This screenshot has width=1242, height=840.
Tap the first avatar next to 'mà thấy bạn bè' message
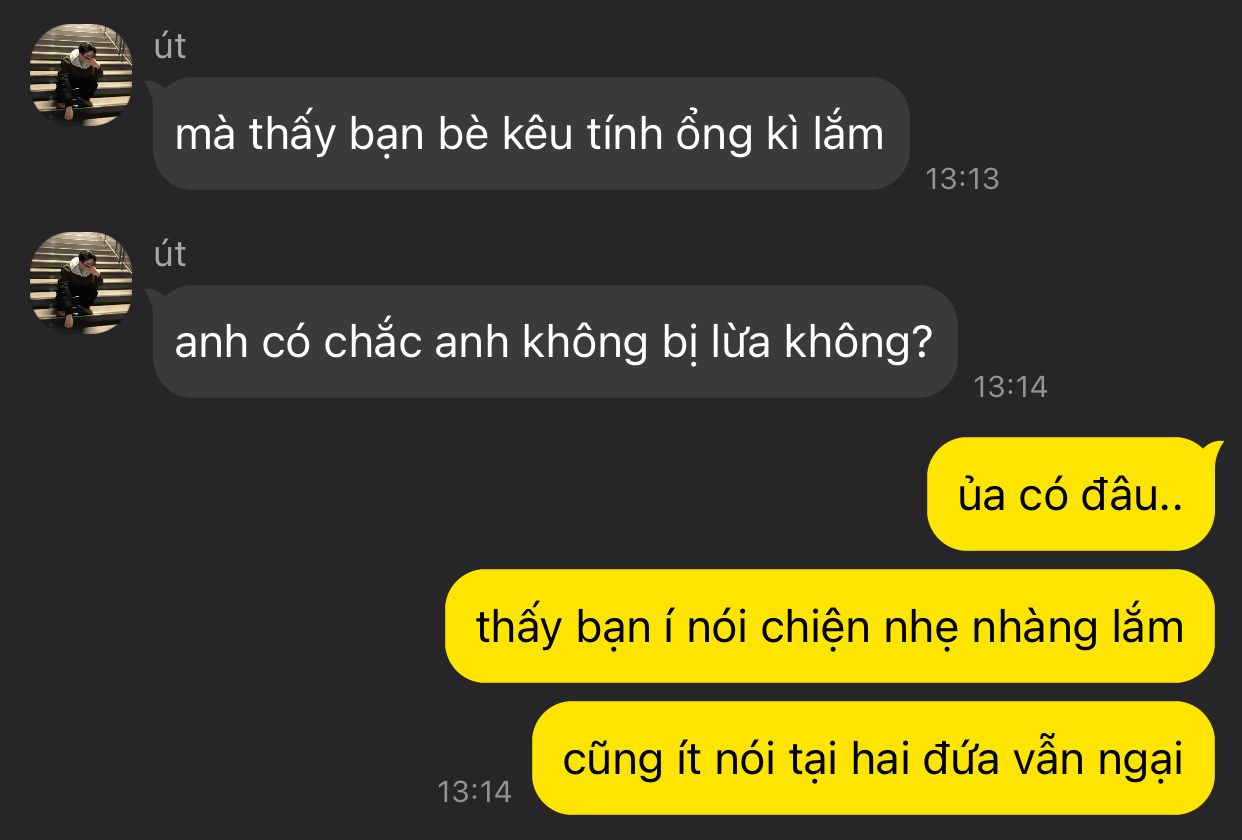(x=81, y=75)
